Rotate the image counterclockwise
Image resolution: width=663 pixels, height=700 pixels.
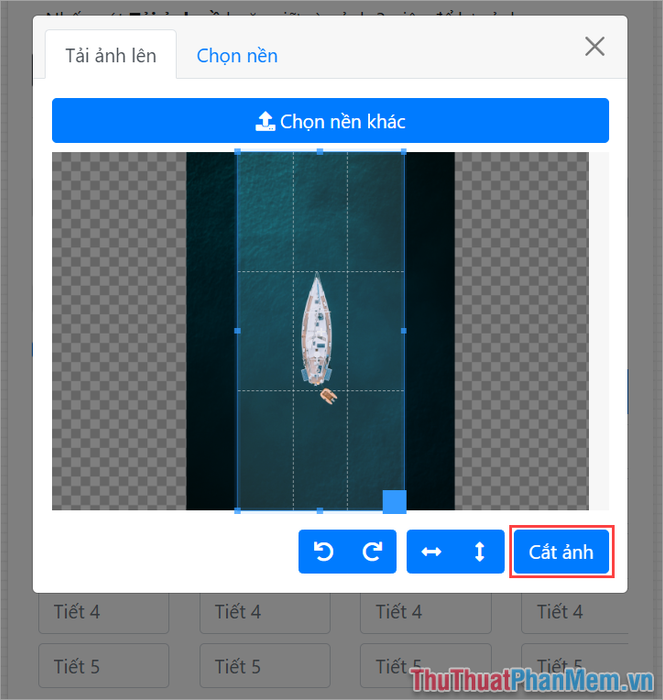(x=323, y=551)
